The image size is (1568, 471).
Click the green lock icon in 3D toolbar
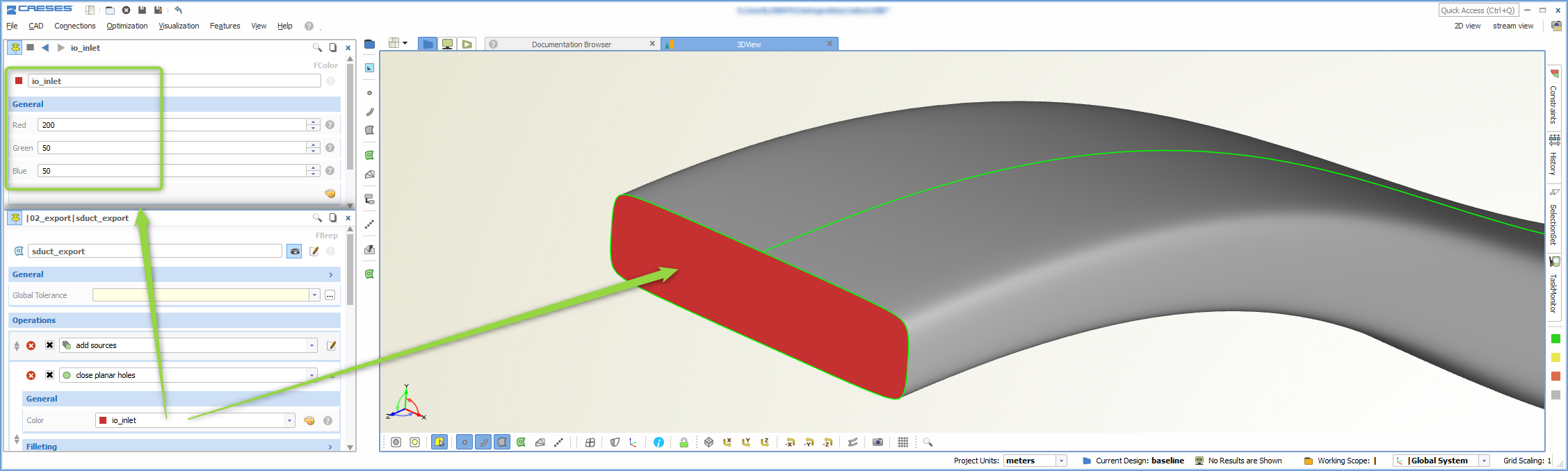pyautogui.click(x=684, y=442)
